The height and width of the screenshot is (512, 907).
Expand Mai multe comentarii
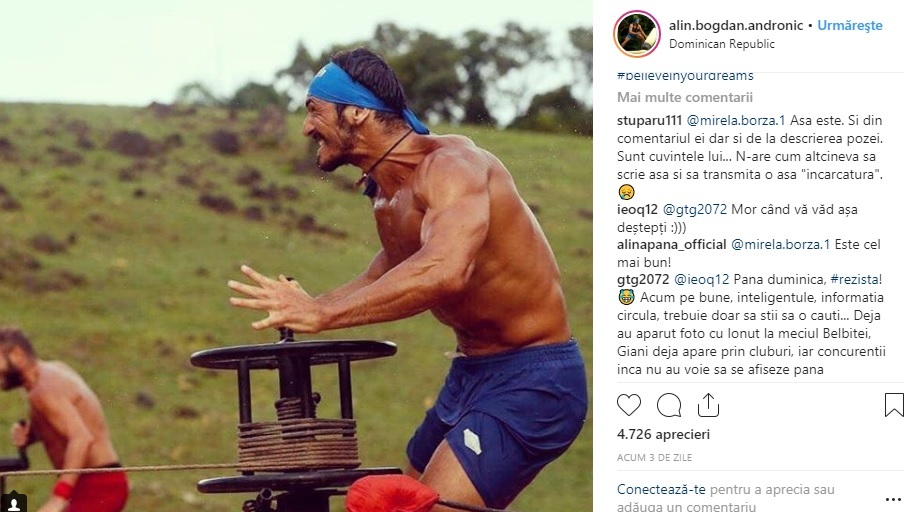click(x=685, y=97)
